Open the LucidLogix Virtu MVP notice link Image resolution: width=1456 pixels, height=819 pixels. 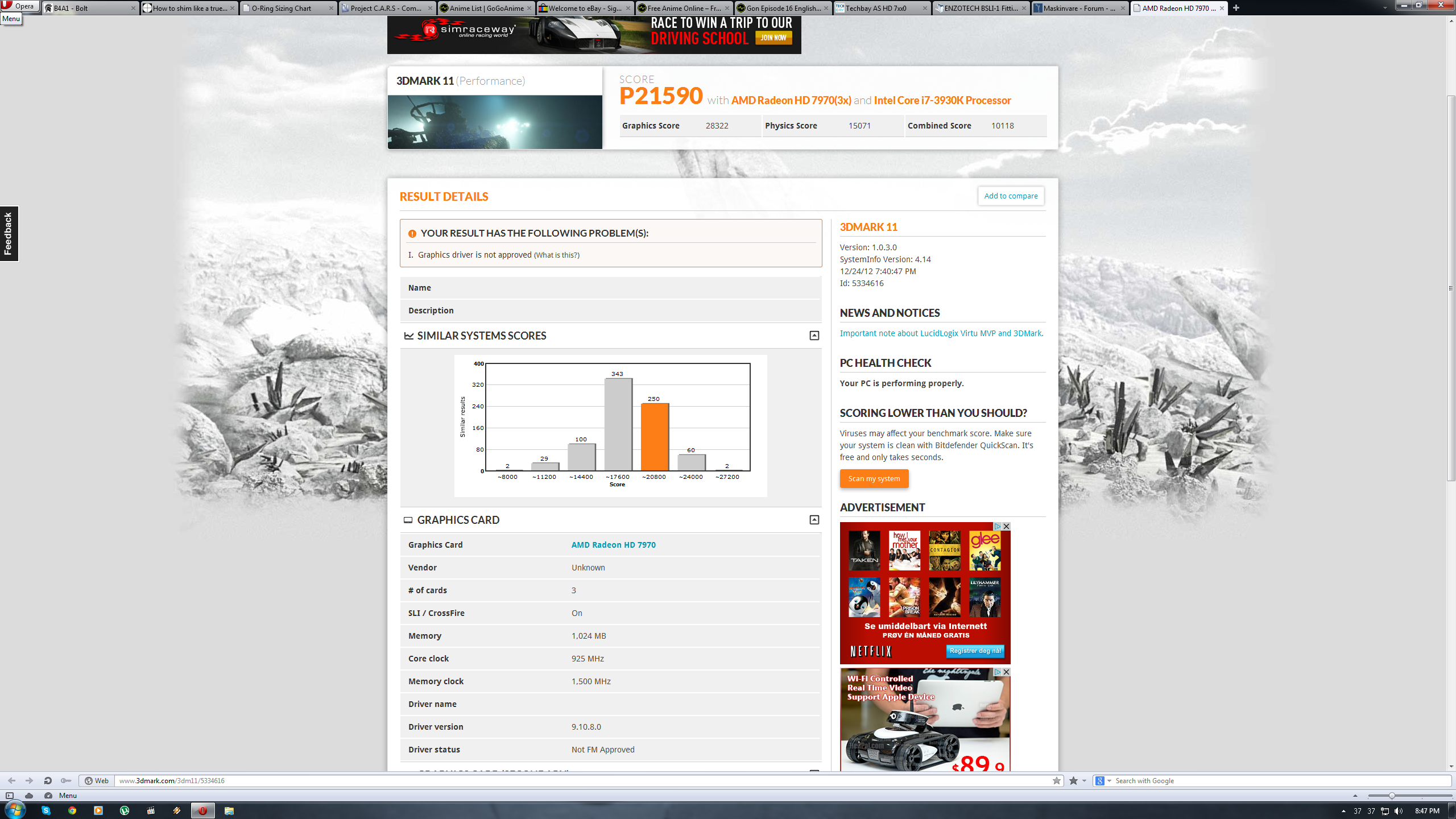[x=941, y=333]
